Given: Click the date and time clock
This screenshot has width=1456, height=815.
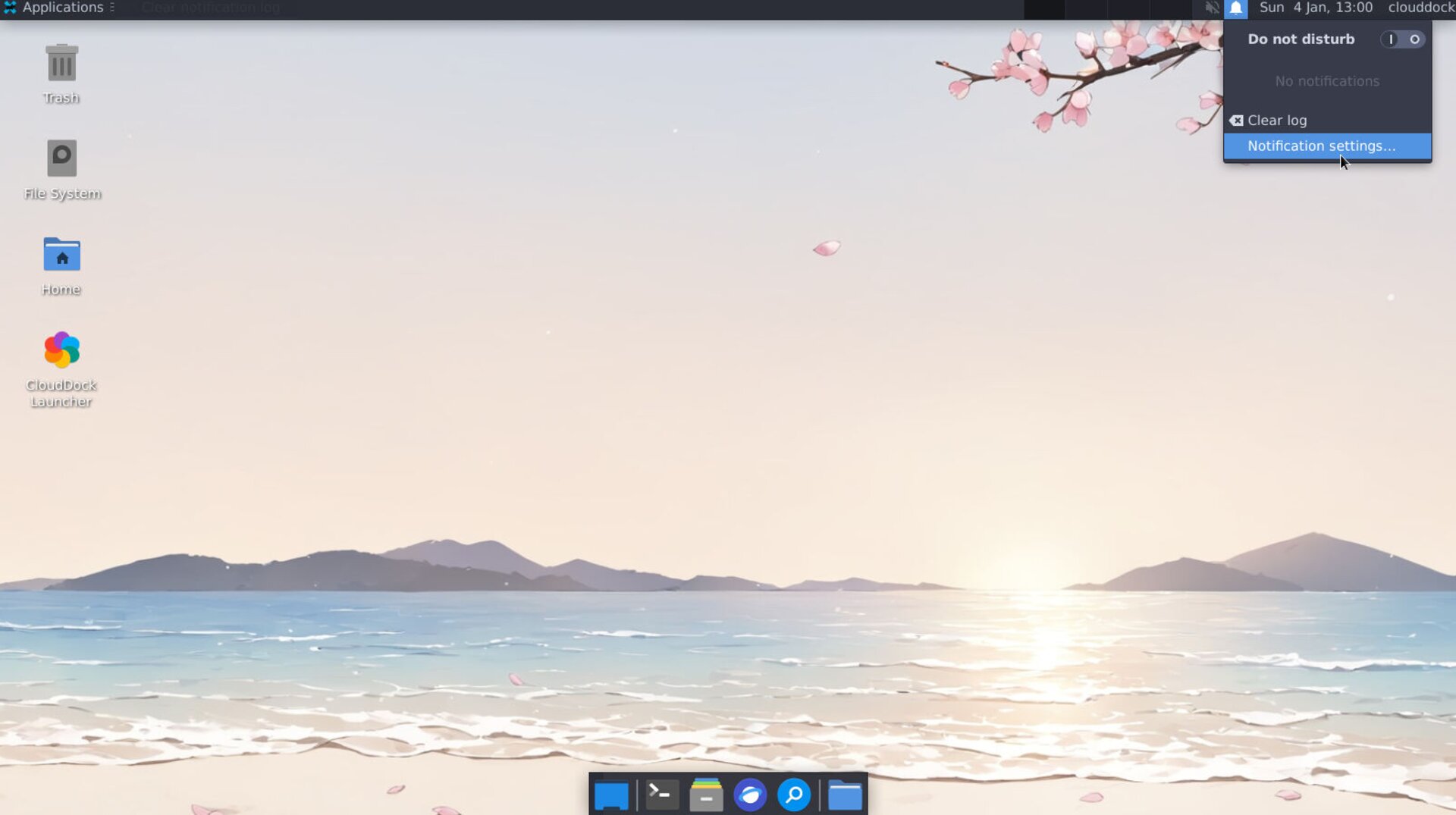Looking at the screenshot, I should (1316, 8).
